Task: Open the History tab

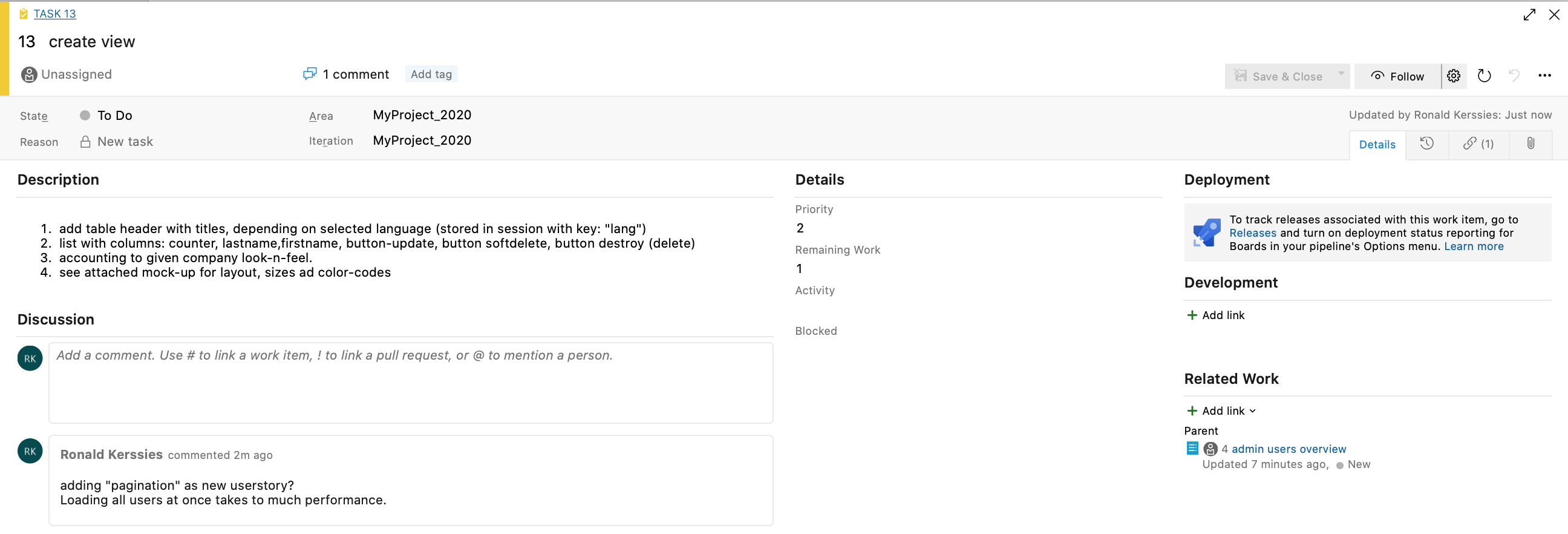Action: tap(1426, 143)
